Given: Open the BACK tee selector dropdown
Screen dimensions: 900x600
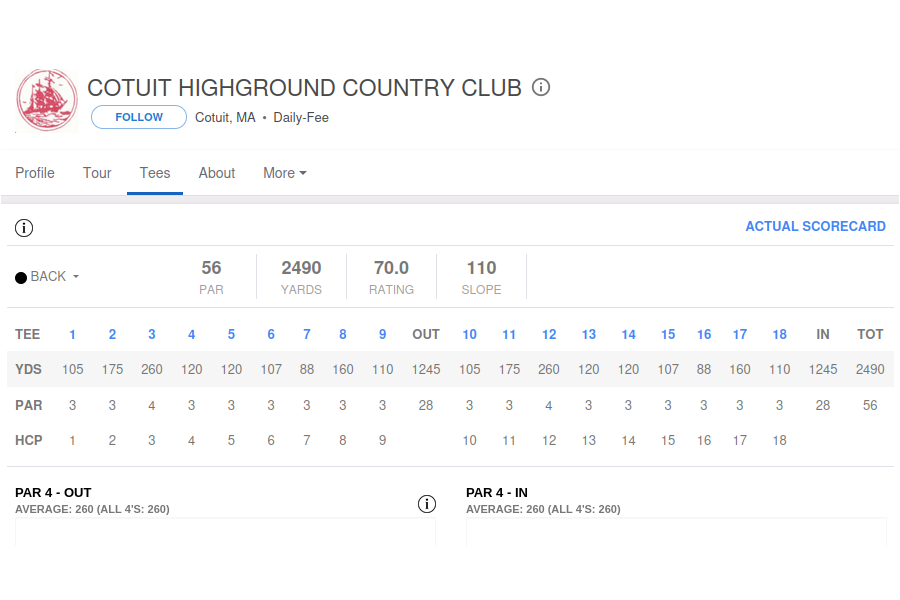Looking at the screenshot, I should pyautogui.click(x=55, y=277).
